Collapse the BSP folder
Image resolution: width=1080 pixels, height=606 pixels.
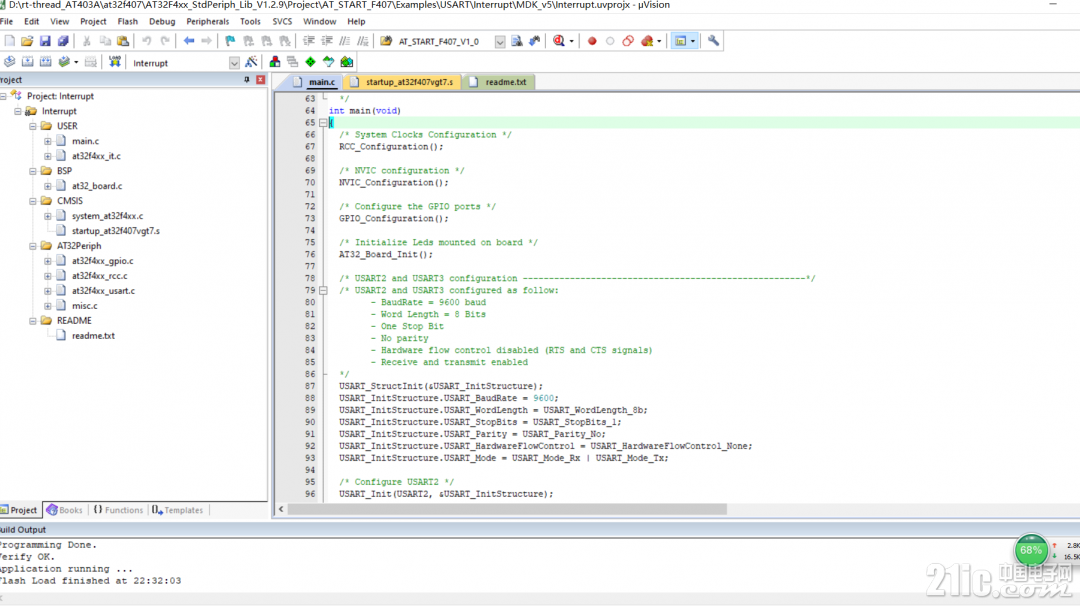[32, 171]
